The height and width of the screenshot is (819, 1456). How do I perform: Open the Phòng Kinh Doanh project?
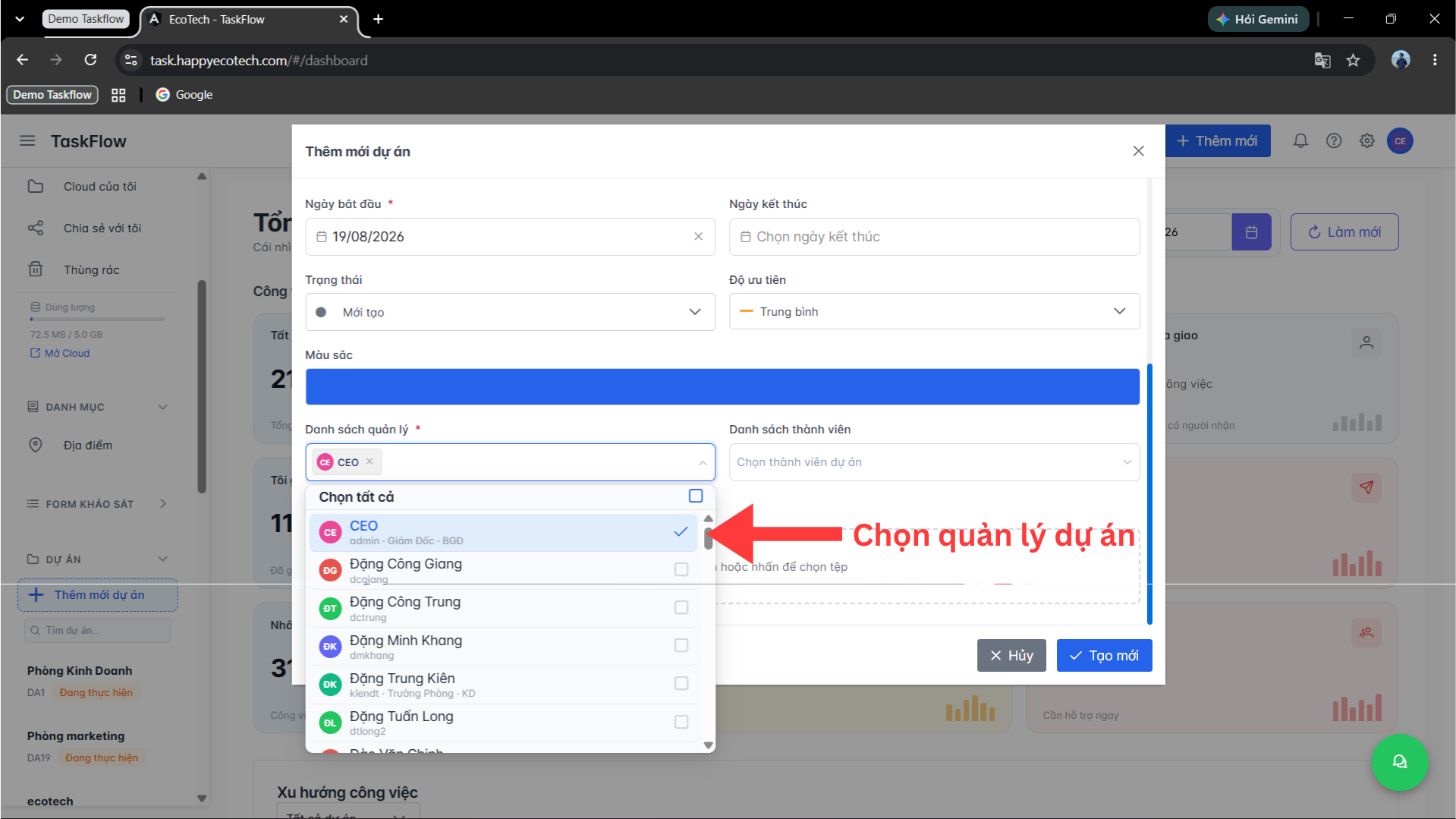click(80, 671)
